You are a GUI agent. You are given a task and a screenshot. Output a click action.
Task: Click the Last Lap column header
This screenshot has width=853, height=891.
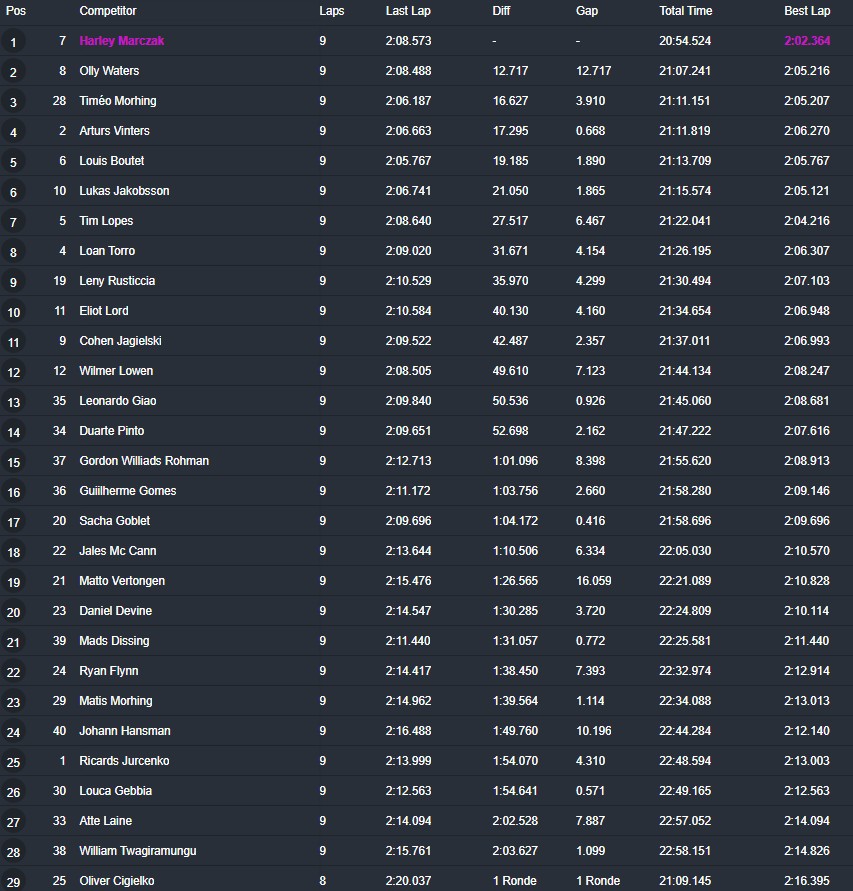[408, 11]
